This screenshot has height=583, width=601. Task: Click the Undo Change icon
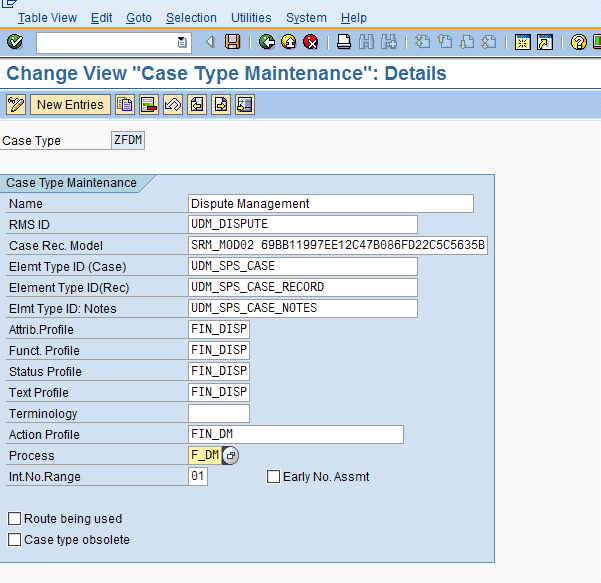(173, 105)
